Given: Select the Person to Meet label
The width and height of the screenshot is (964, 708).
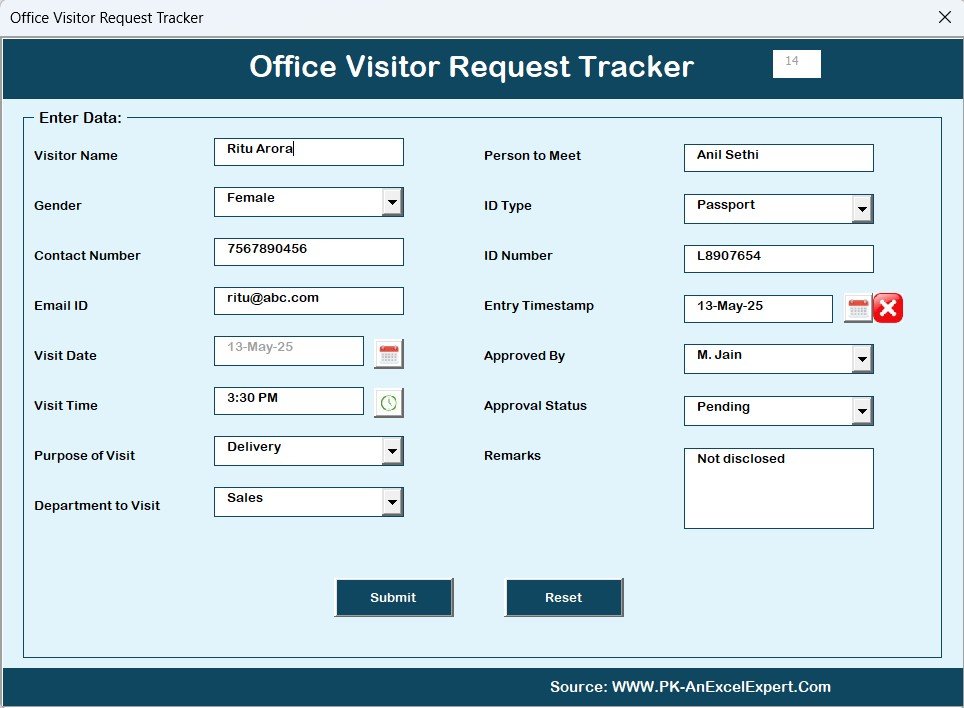Looking at the screenshot, I should click(532, 155).
